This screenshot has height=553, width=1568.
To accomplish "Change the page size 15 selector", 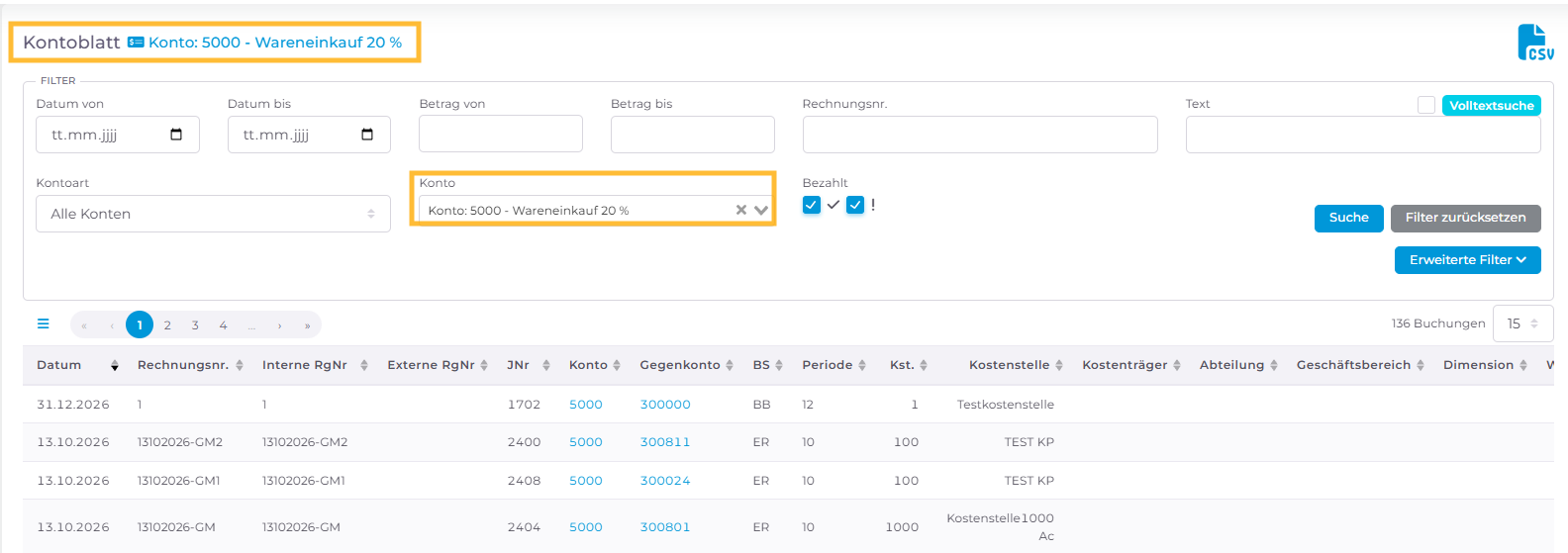I will (1522, 323).
